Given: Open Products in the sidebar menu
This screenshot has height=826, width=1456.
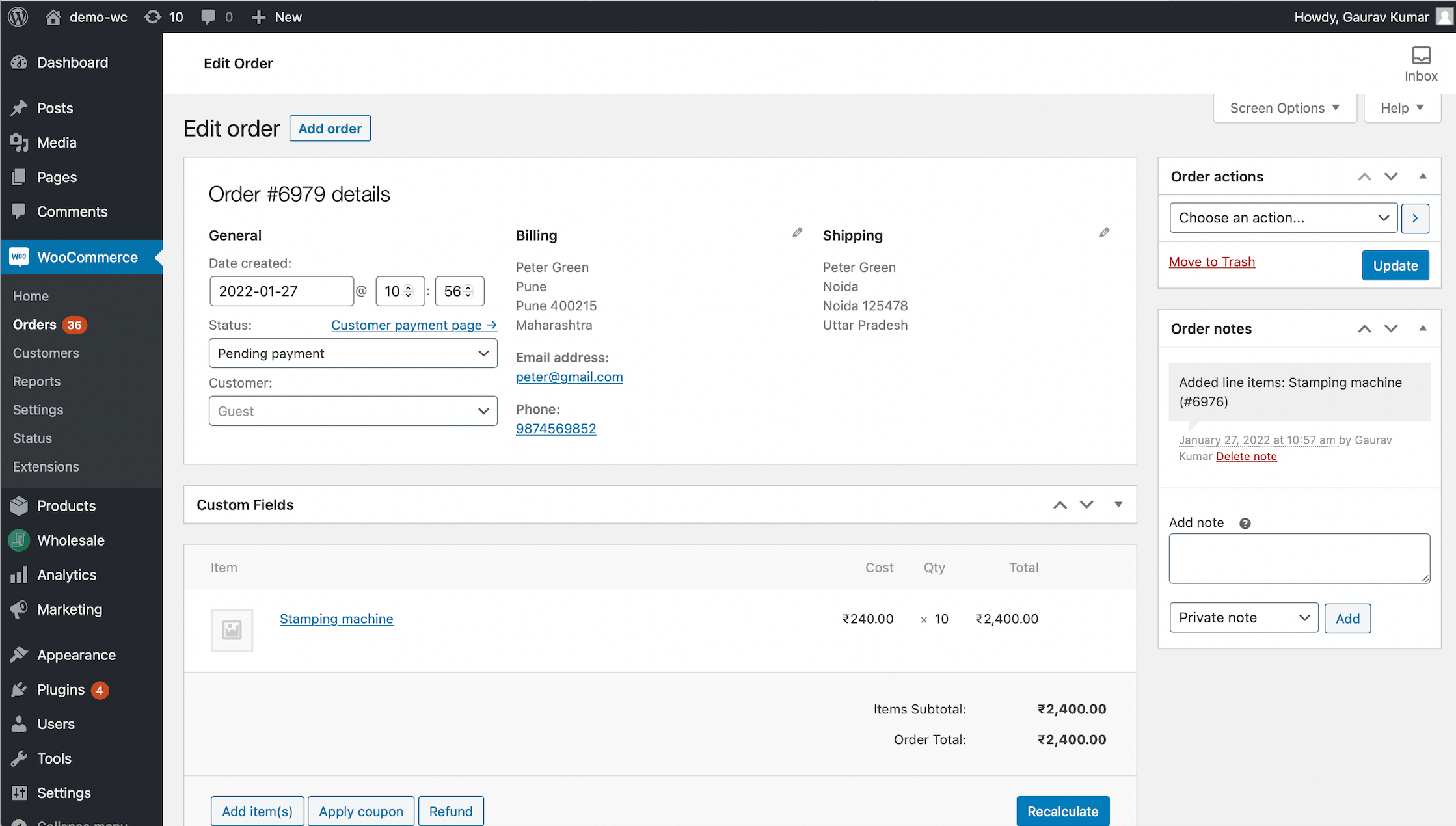Looking at the screenshot, I should 66,505.
